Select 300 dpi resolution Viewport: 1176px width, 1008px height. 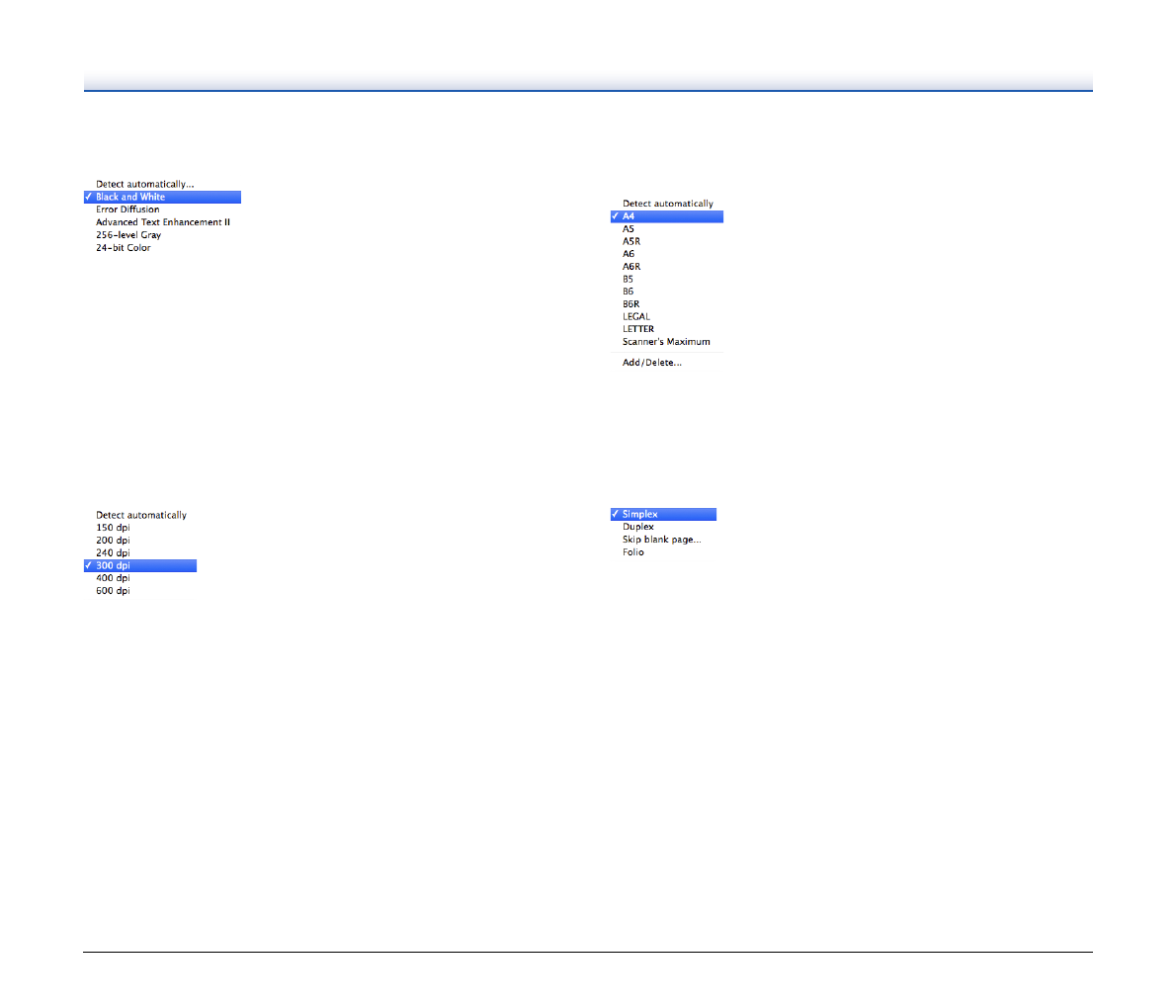[113, 566]
